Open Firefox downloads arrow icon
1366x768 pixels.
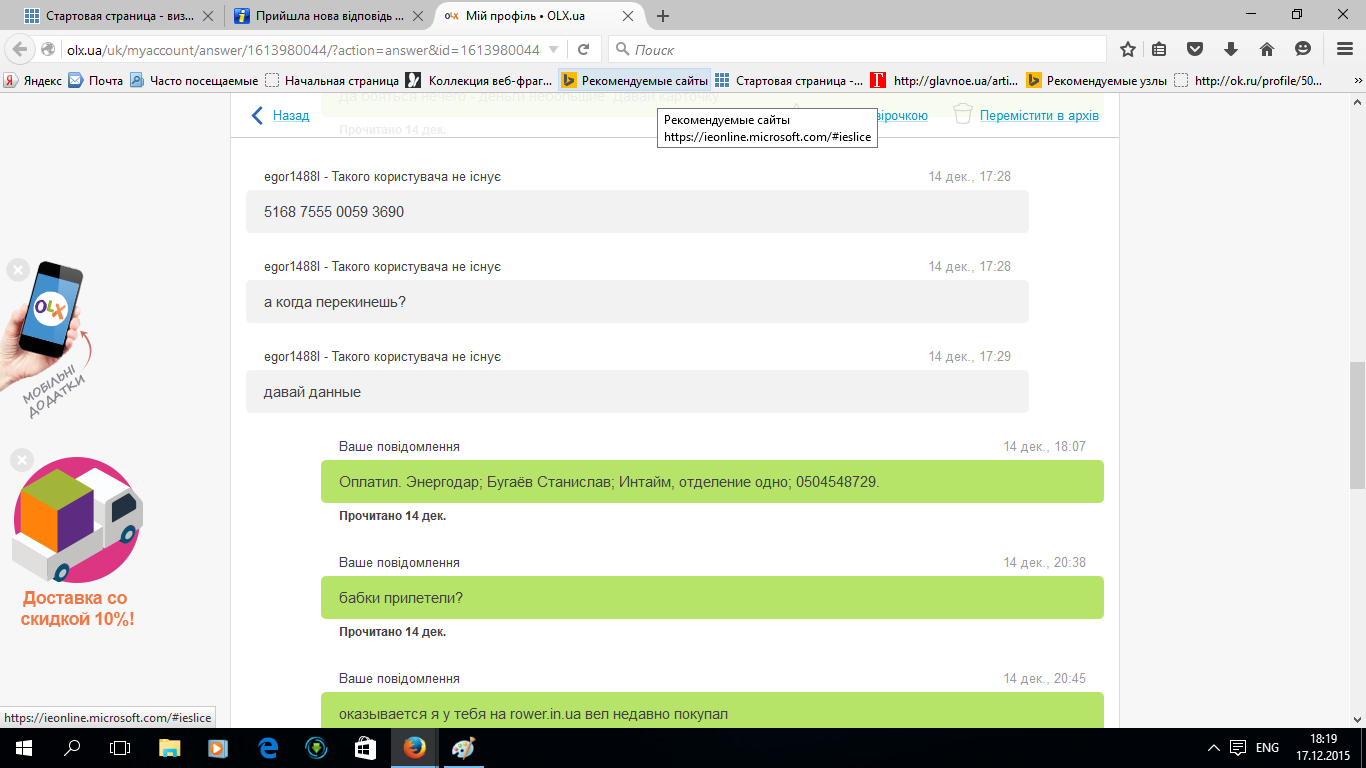1231,49
